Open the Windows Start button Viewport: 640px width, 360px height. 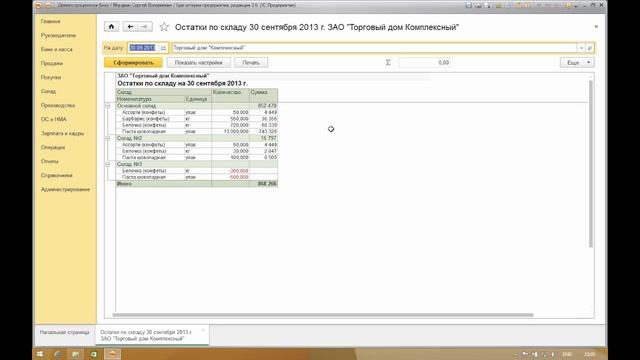pos(40,354)
